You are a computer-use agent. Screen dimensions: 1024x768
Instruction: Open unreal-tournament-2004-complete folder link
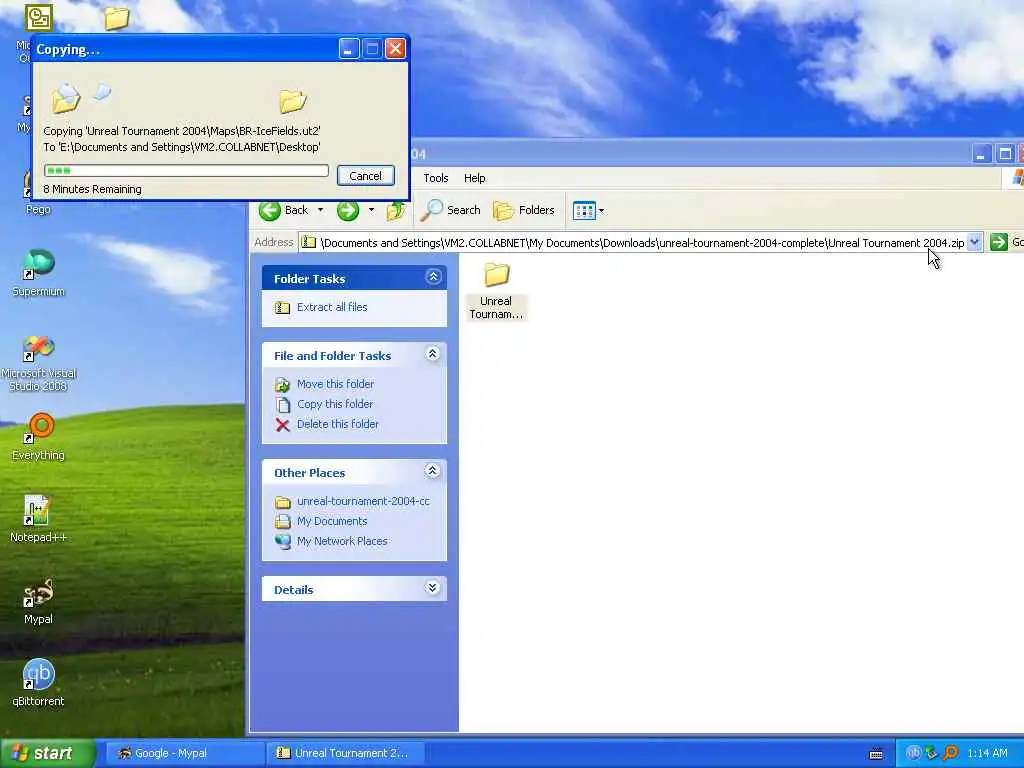tap(363, 502)
